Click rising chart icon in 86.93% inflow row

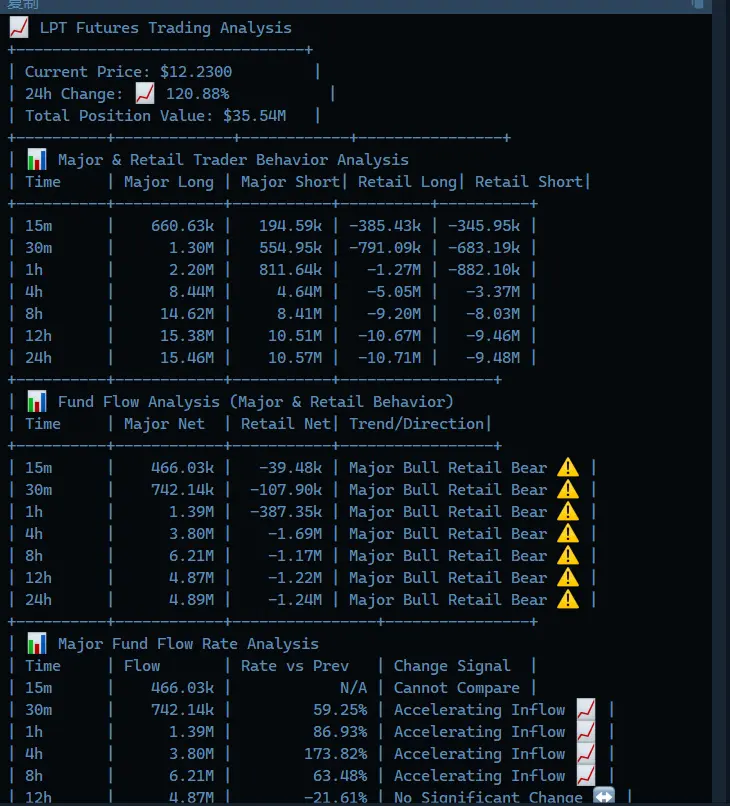pyautogui.click(x=586, y=731)
